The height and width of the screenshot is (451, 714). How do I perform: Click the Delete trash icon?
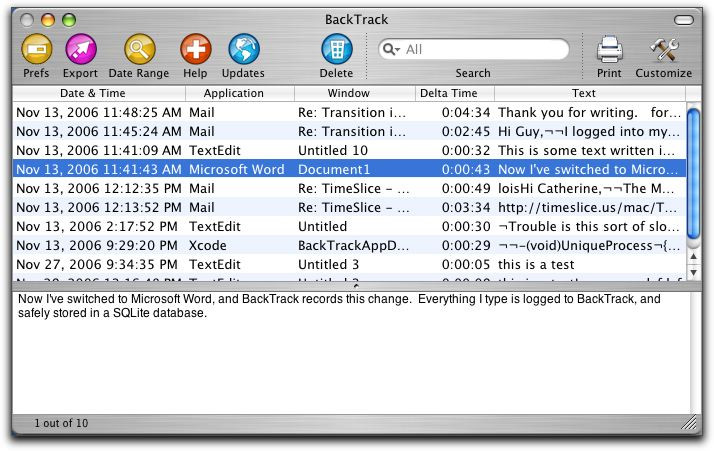coord(337,49)
